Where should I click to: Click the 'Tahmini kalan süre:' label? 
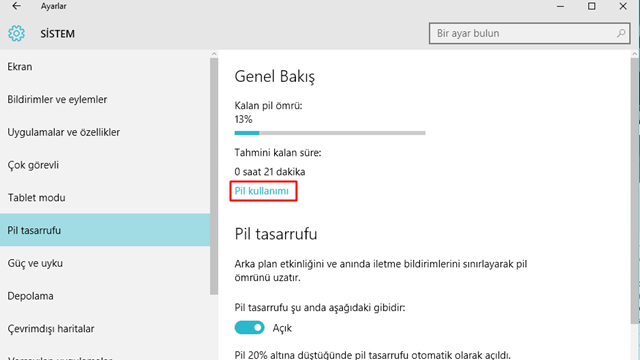278,153
